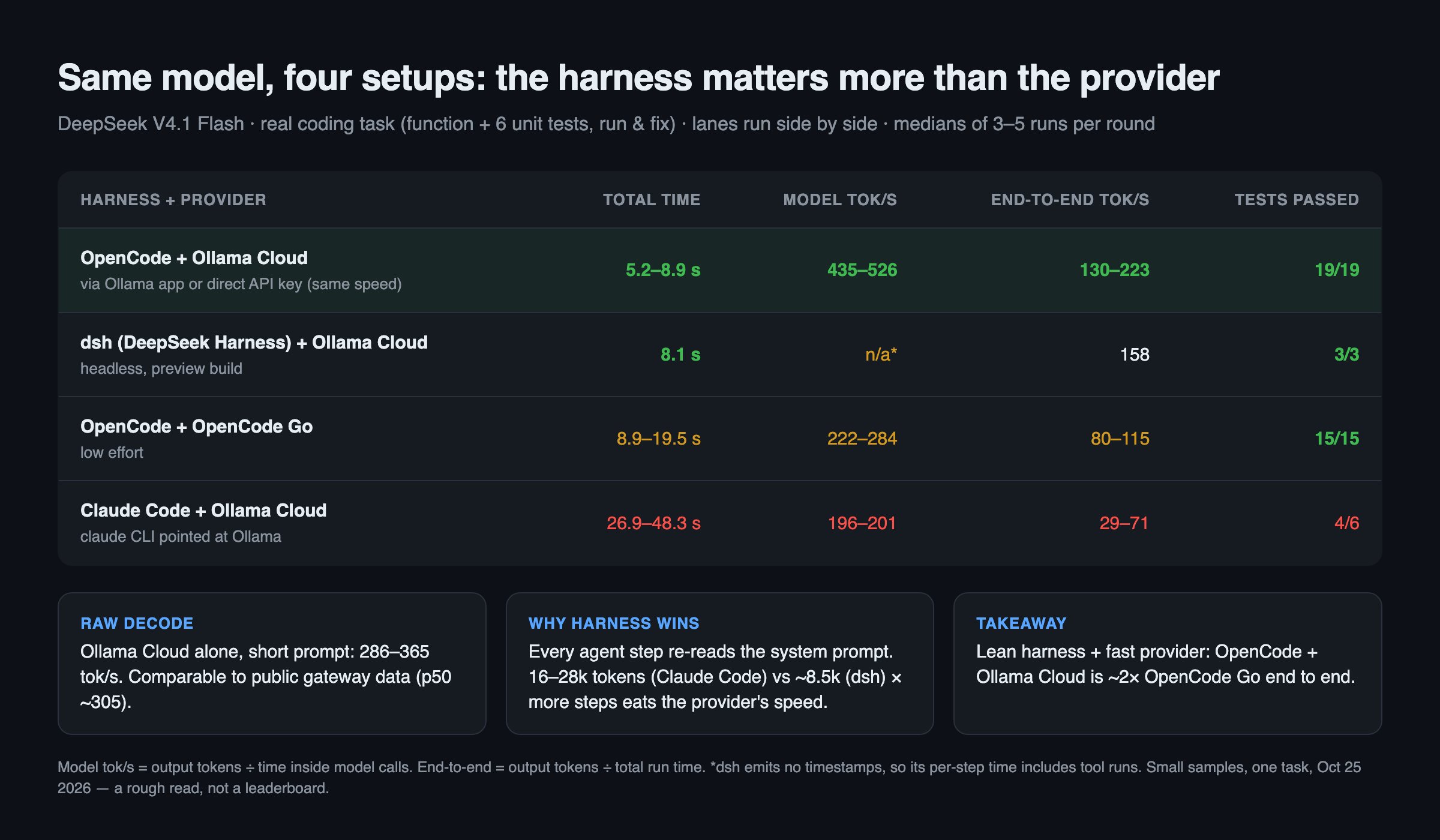Click the 'TAKEAWAY' card heading
This screenshot has height=840, width=1440.
[x=1021, y=623]
